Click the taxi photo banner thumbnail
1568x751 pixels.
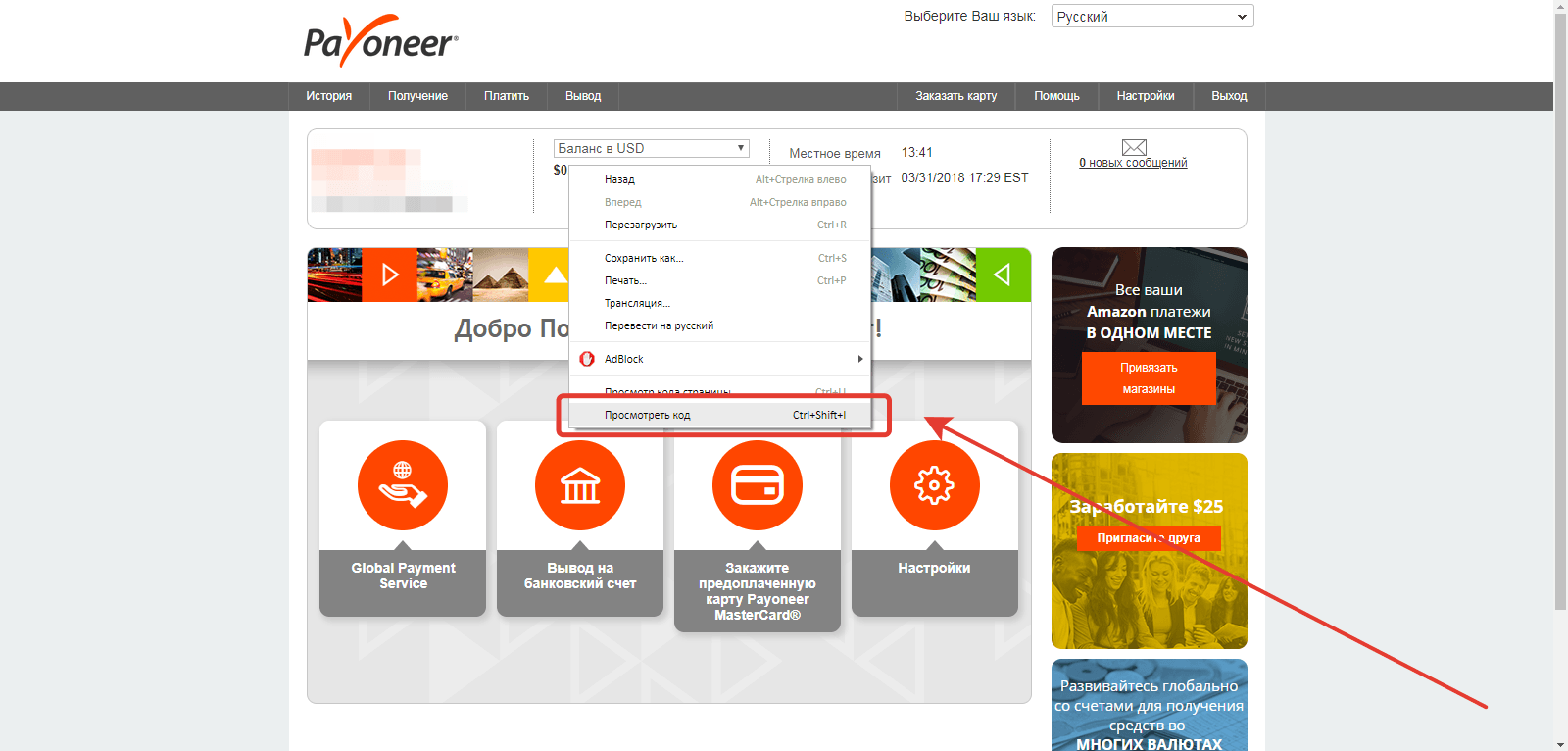pos(445,275)
